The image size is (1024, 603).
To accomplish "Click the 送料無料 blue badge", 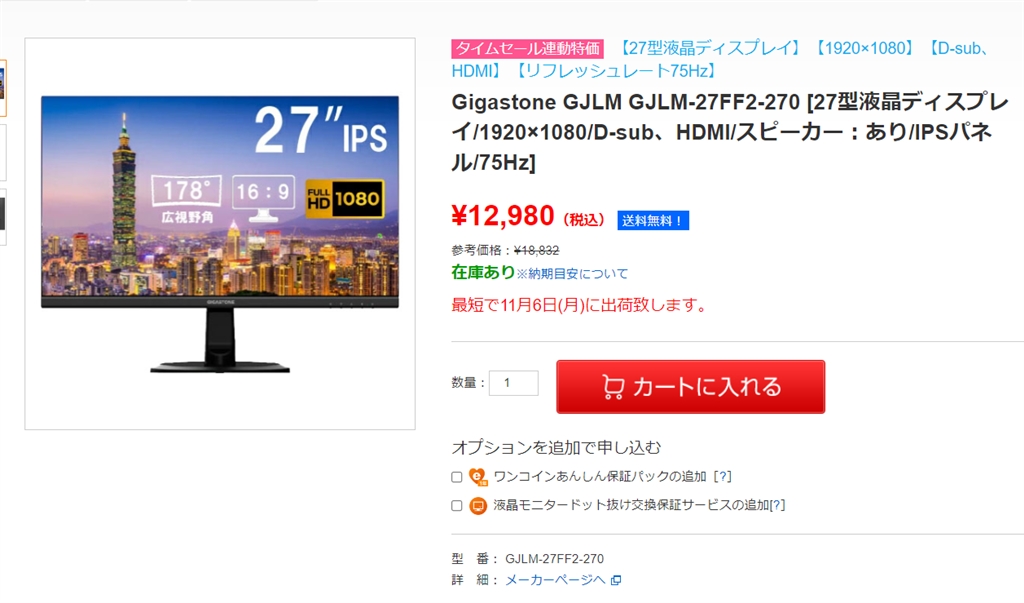I will click(653, 221).
